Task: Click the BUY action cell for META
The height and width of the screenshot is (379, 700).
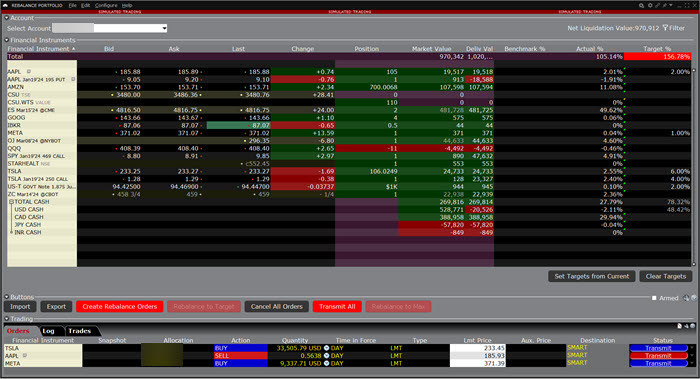Action: point(241,363)
